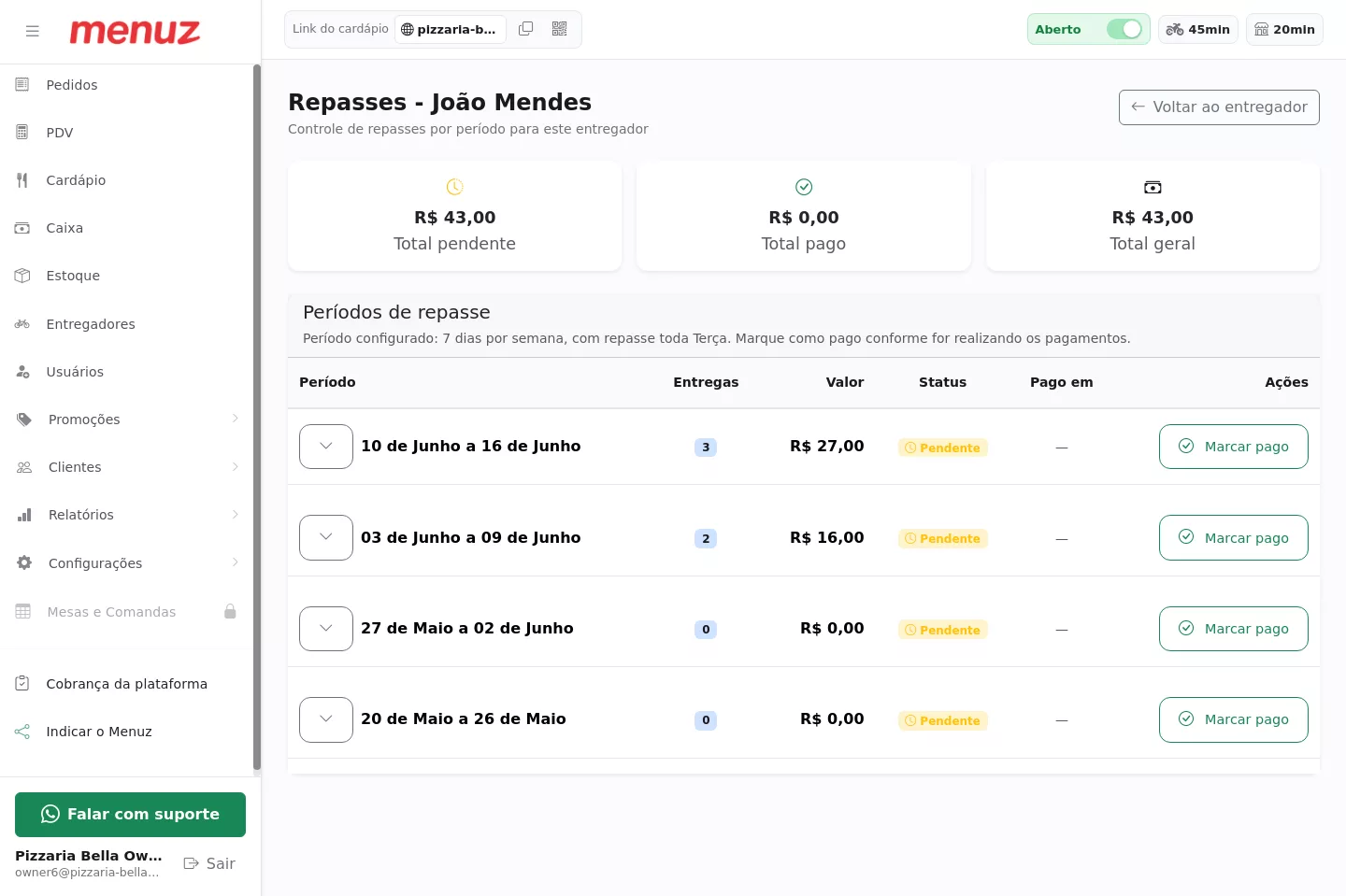
Task: Click the Indicar o Menuz share icon
Action: point(22,732)
